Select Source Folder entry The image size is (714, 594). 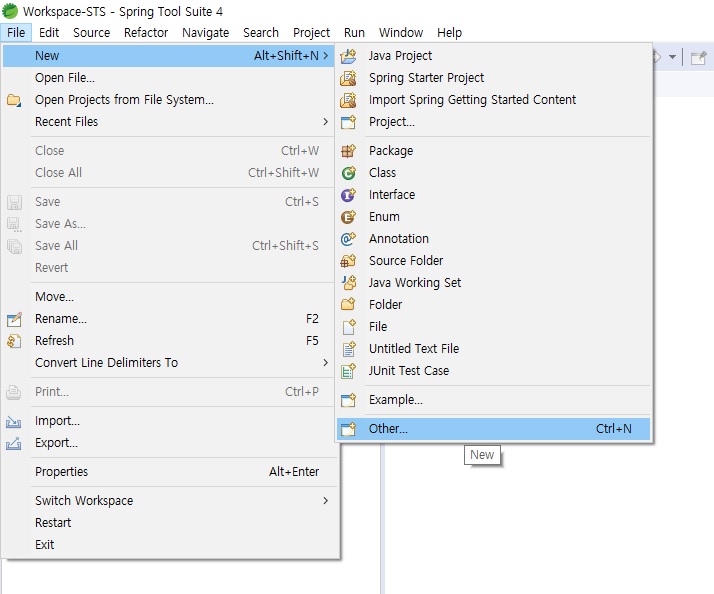point(494,261)
